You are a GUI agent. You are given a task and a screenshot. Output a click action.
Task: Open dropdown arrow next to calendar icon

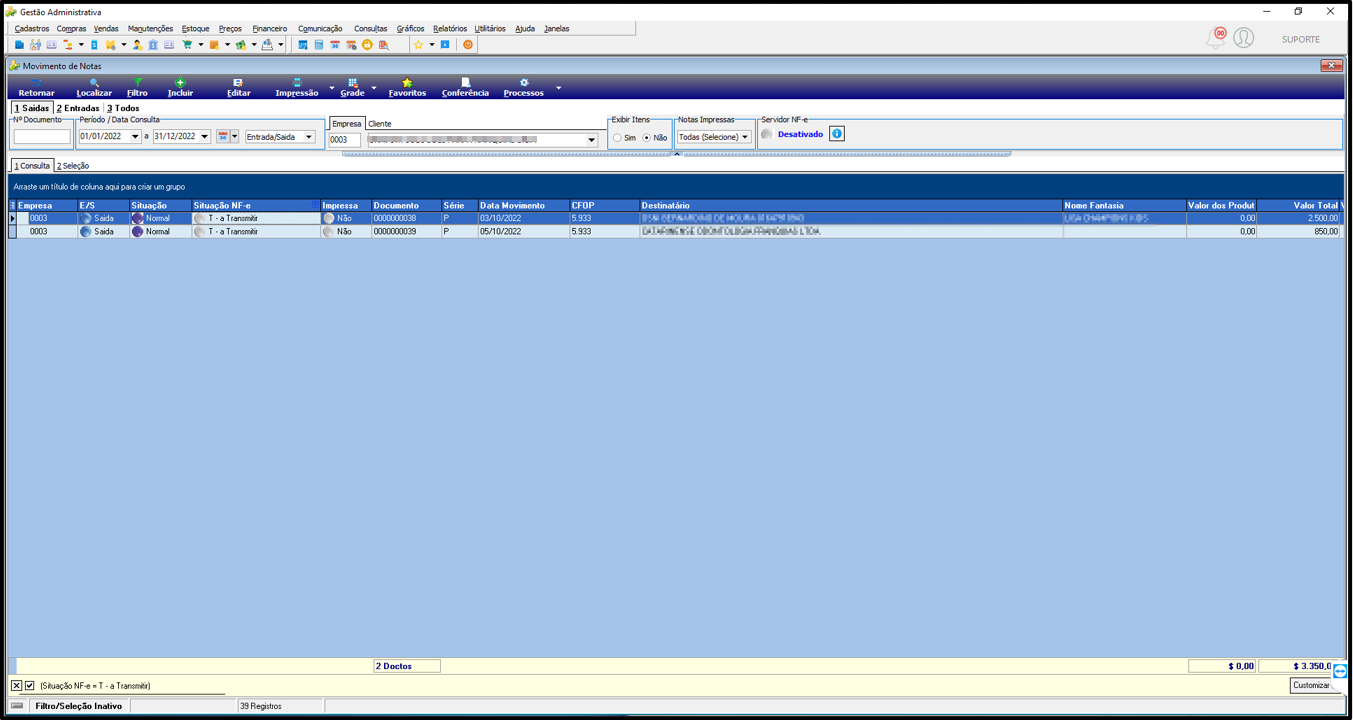[235, 137]
